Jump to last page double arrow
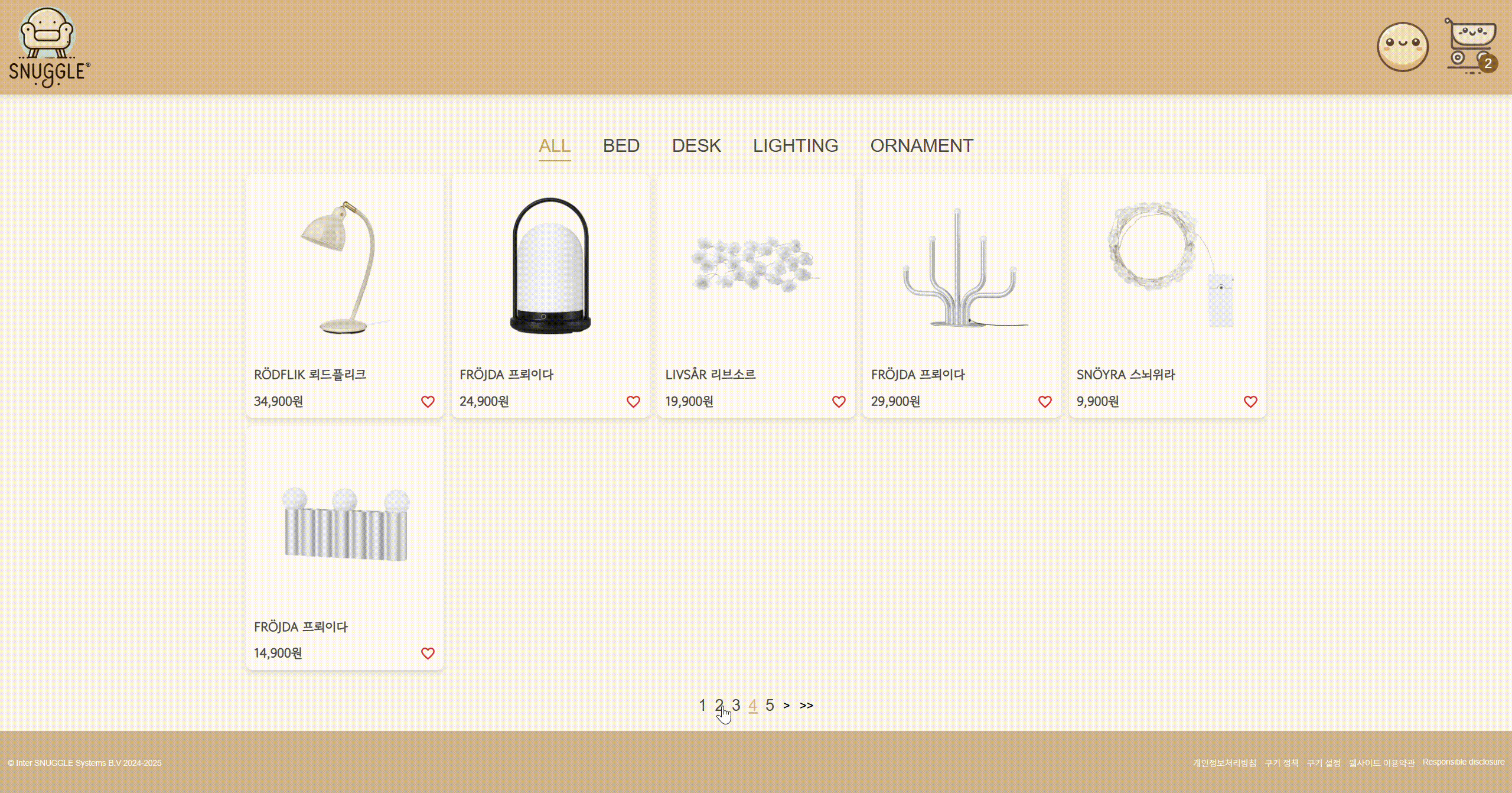Image resolution: width=1512 pixels, height=793 pixels. (806, 706)
